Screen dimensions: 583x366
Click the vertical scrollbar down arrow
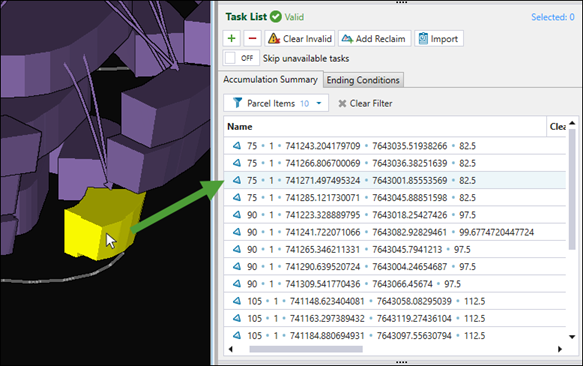pyautogui.click(x=572, y=337)
